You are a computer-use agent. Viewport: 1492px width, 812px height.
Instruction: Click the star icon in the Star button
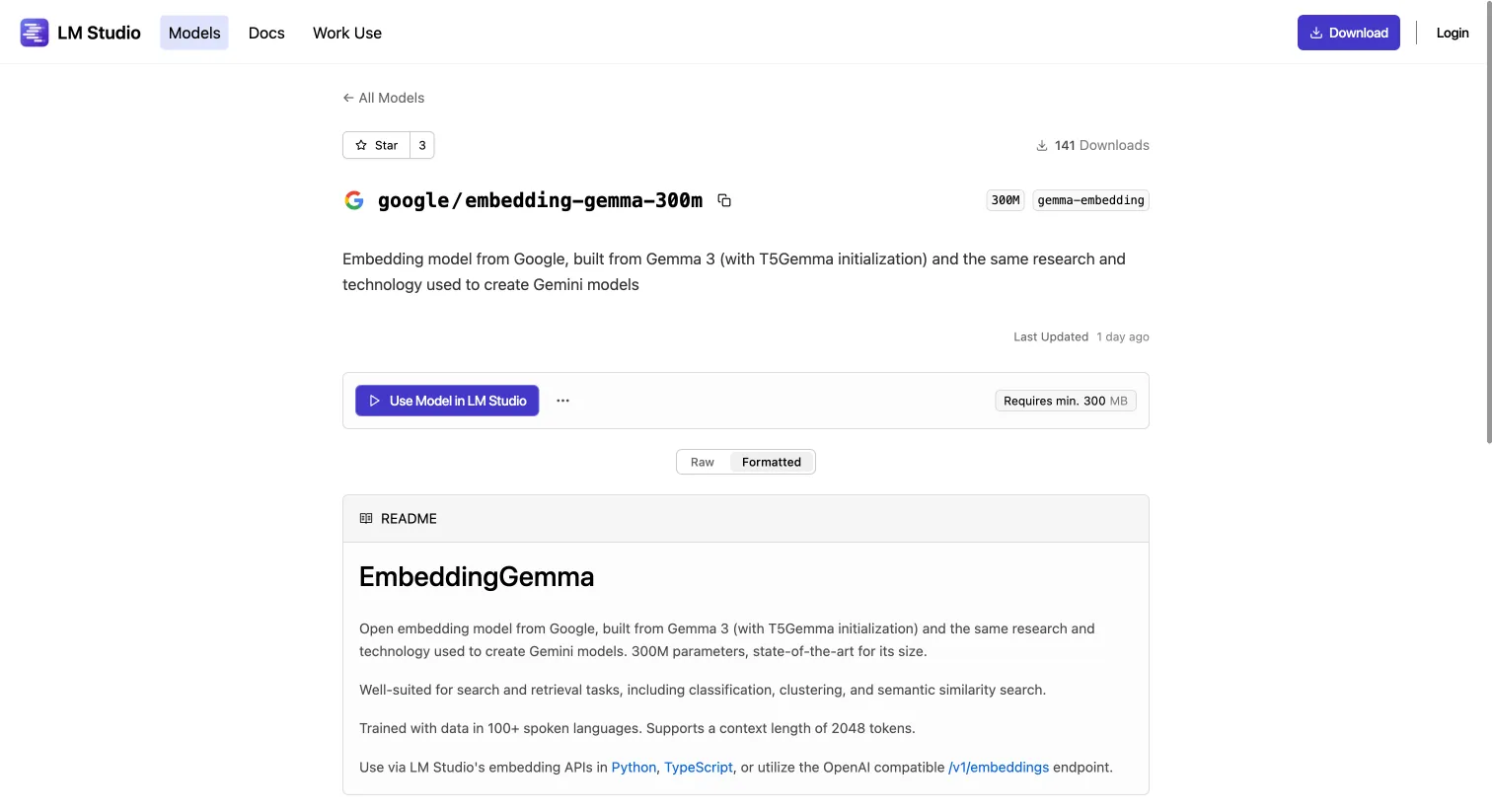pos(362,145)
